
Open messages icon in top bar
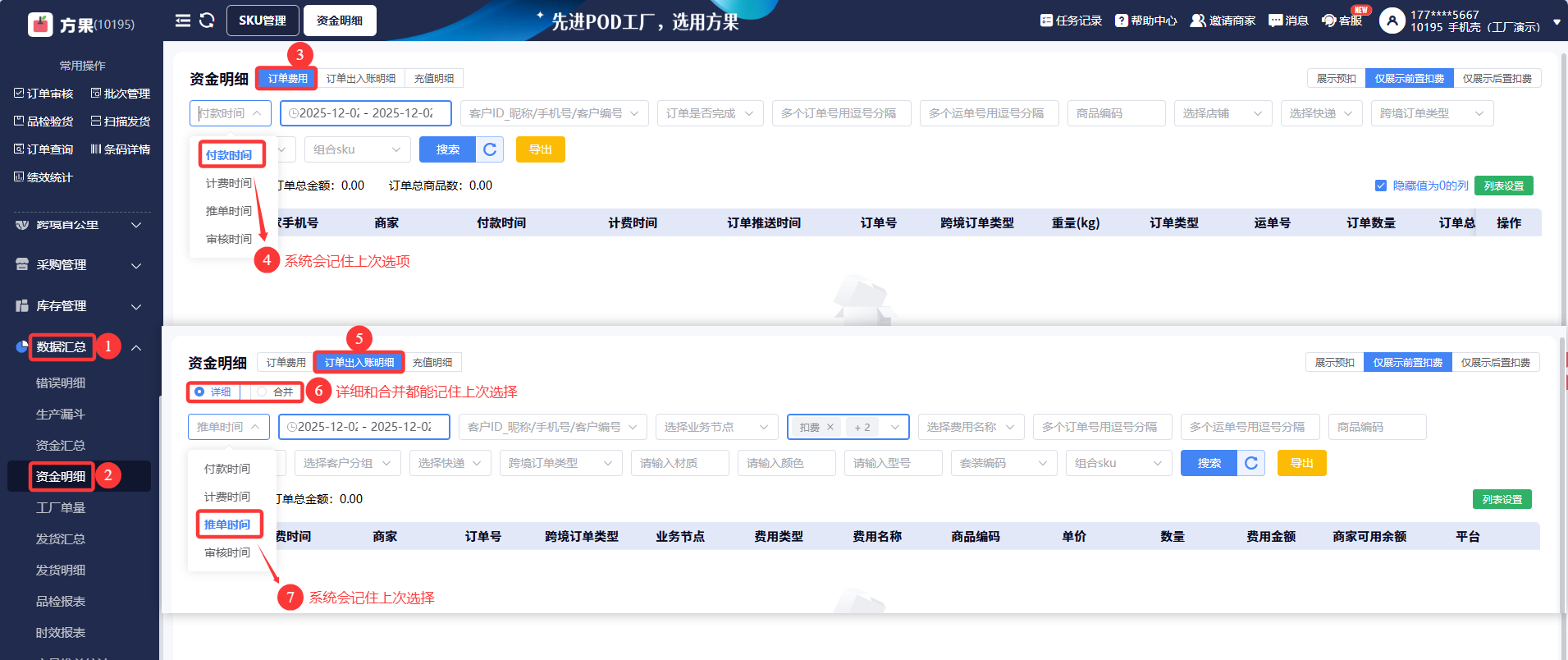(1275, 21)
